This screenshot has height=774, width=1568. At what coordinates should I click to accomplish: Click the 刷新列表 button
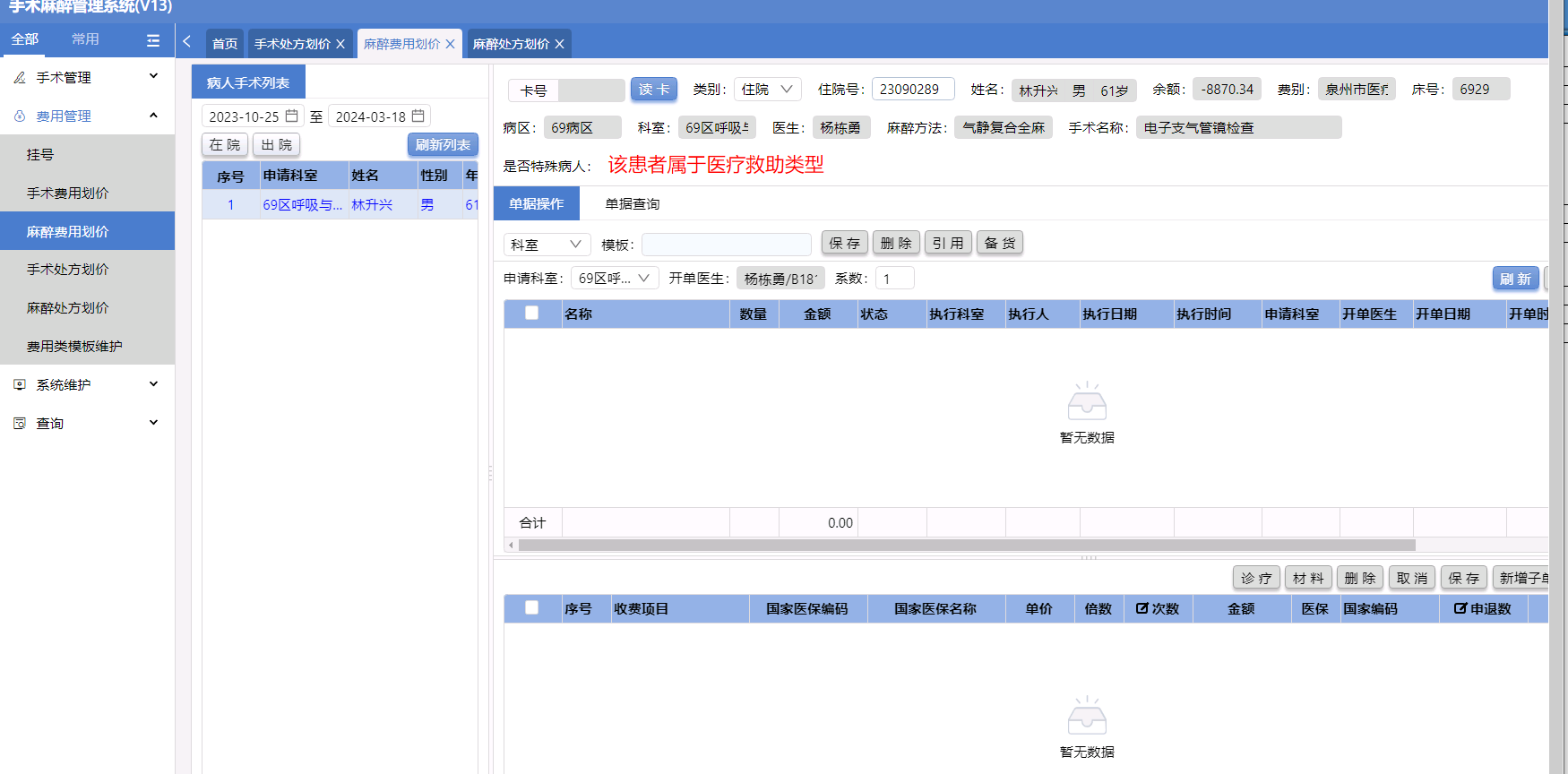coord(443,145)
